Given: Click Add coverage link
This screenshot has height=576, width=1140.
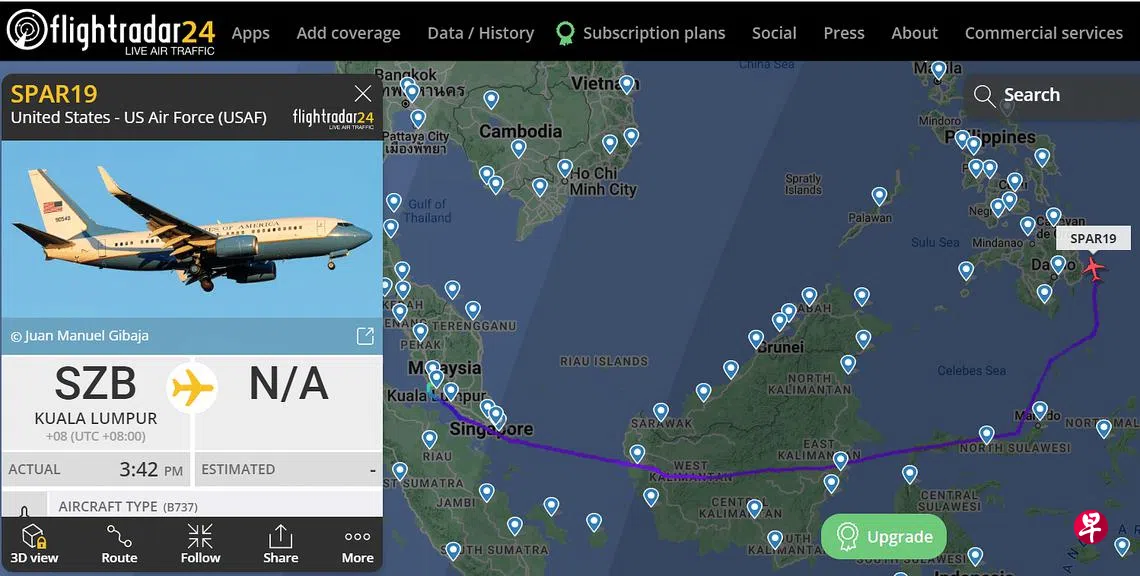Looking at the screenshot, I should pos(348,33).
